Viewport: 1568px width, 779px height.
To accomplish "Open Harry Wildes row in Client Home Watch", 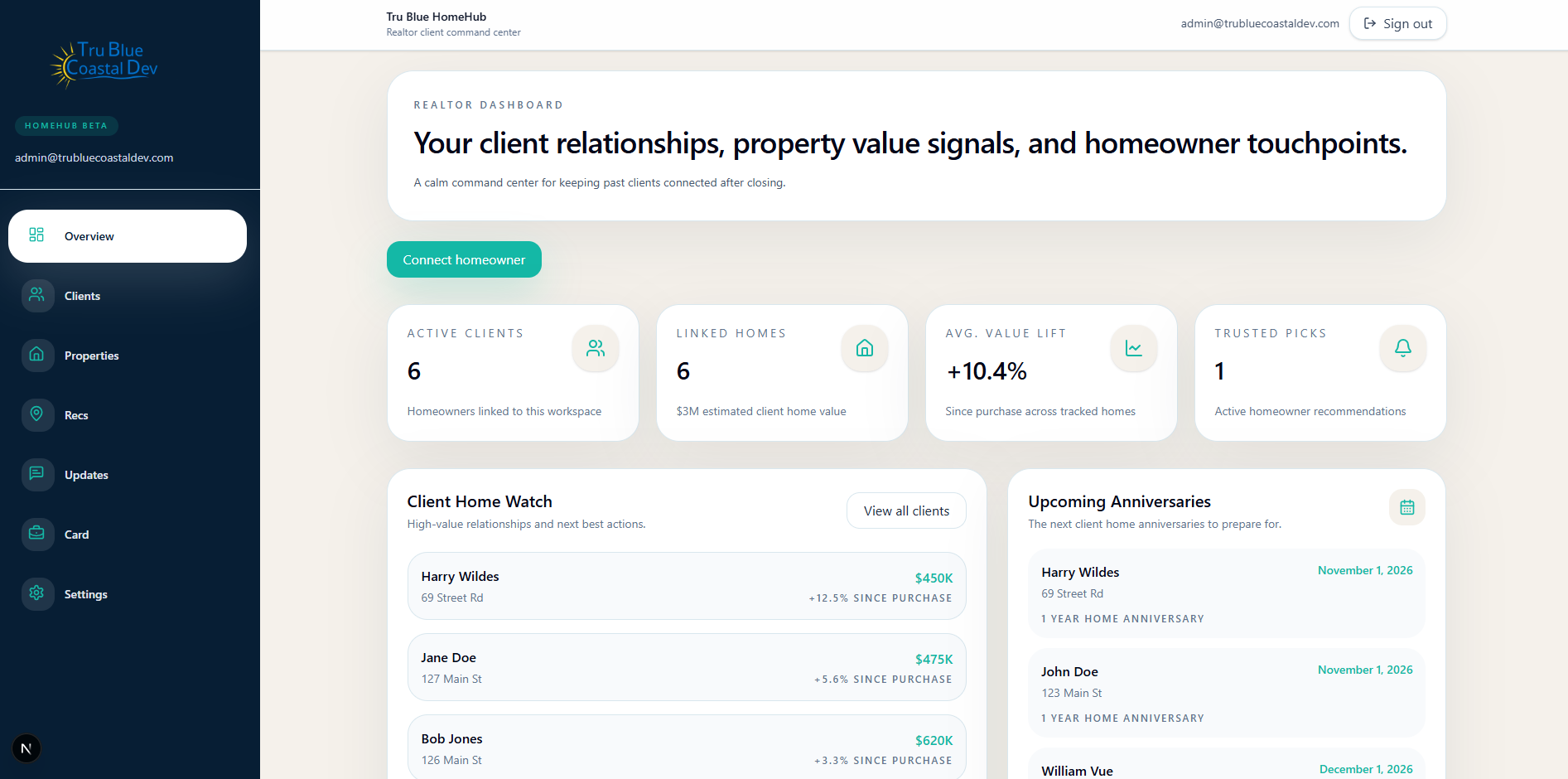I will [x=687, y=586].
